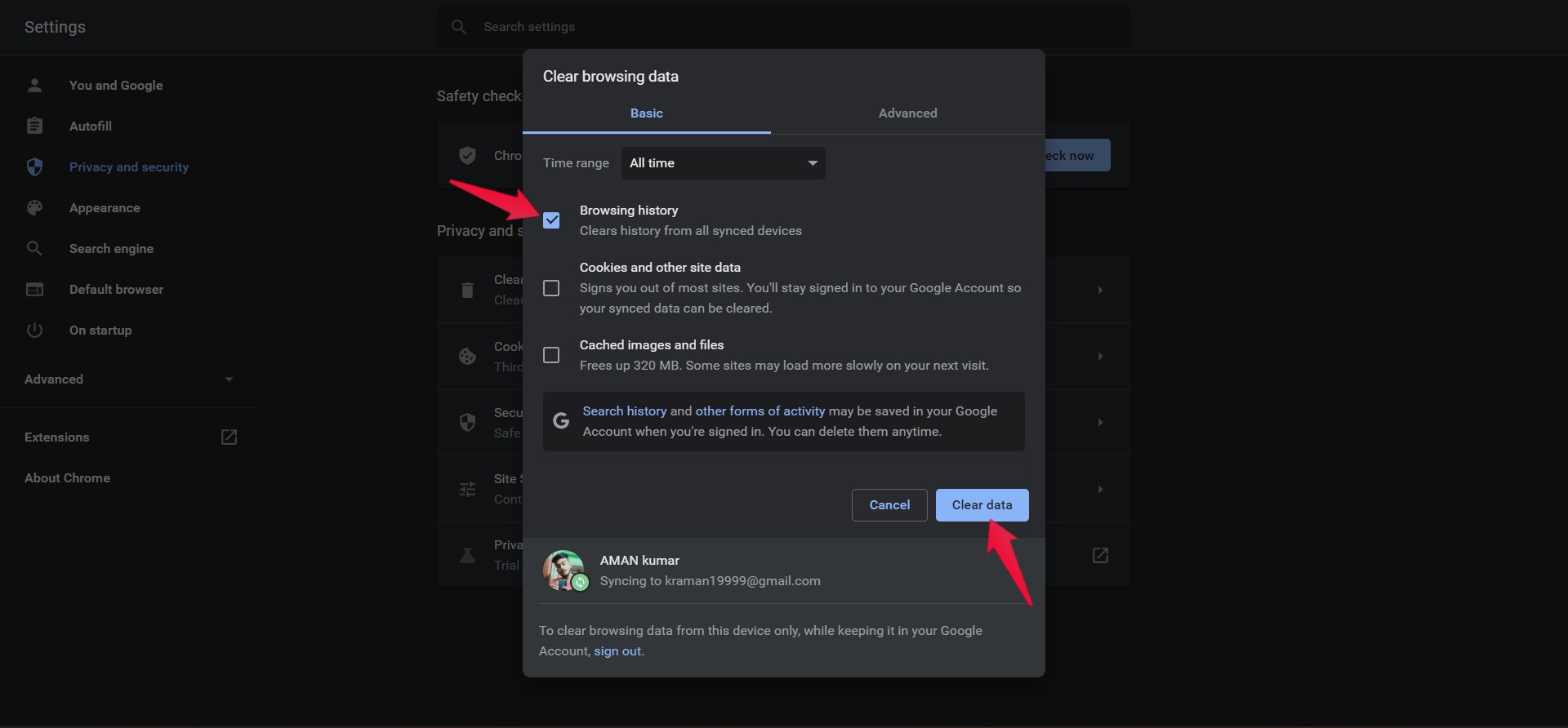Click the Privacy and security shield icon
1568x728 pixels.
pyautogui.click(x=34, y=166)
